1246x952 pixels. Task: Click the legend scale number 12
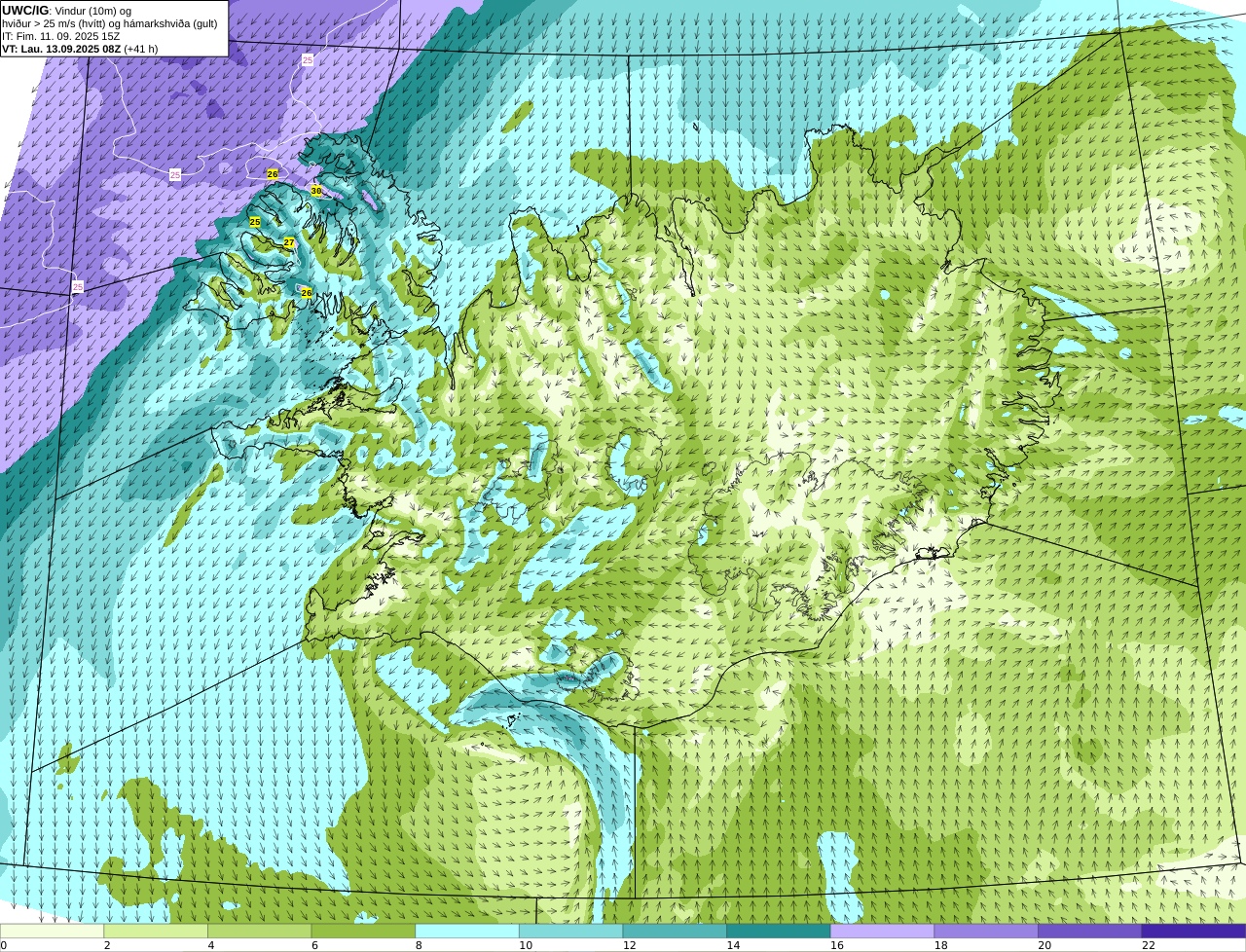tap(629, 945)
